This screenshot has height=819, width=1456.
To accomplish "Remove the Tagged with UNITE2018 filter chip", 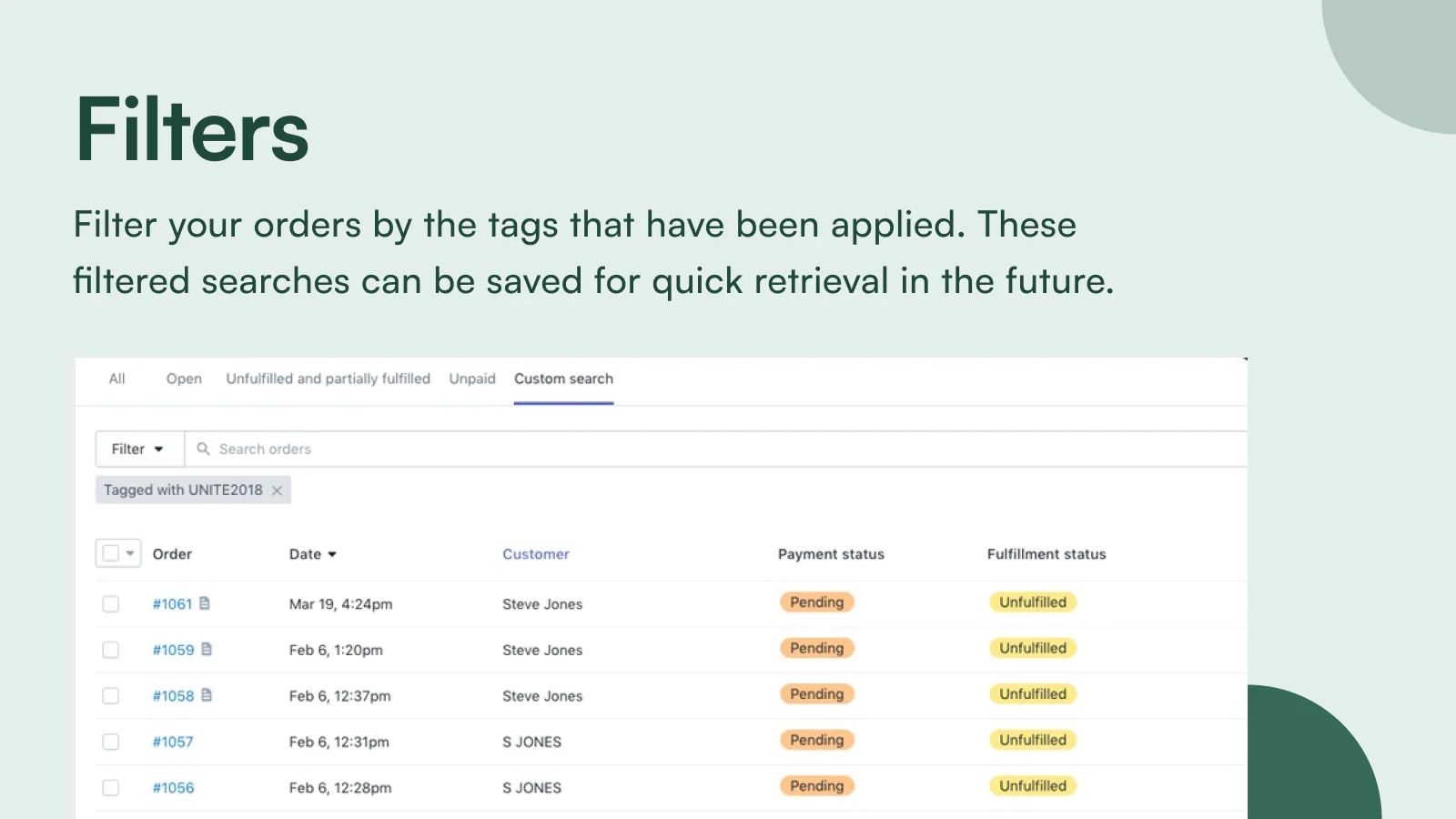I will [x=277, y=490].
